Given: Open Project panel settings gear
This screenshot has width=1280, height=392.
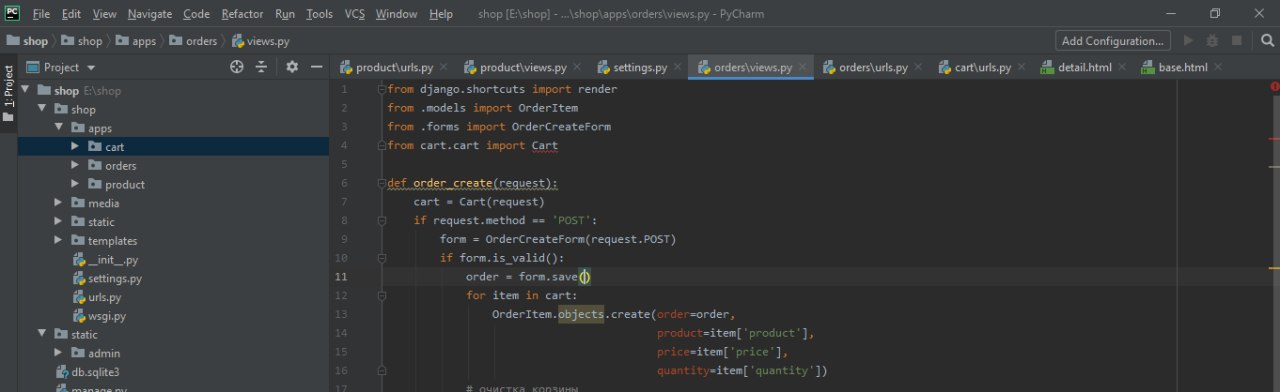Looking at the screenshot, I should tap(292, 67).
